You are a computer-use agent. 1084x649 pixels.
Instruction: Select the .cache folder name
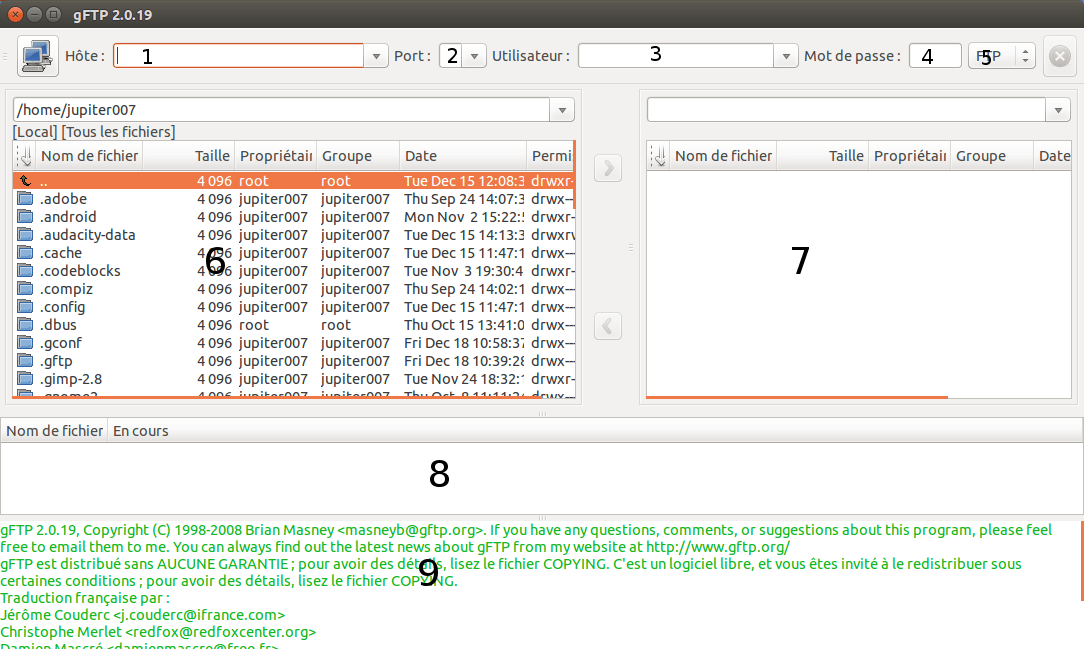tap(61, 253)
